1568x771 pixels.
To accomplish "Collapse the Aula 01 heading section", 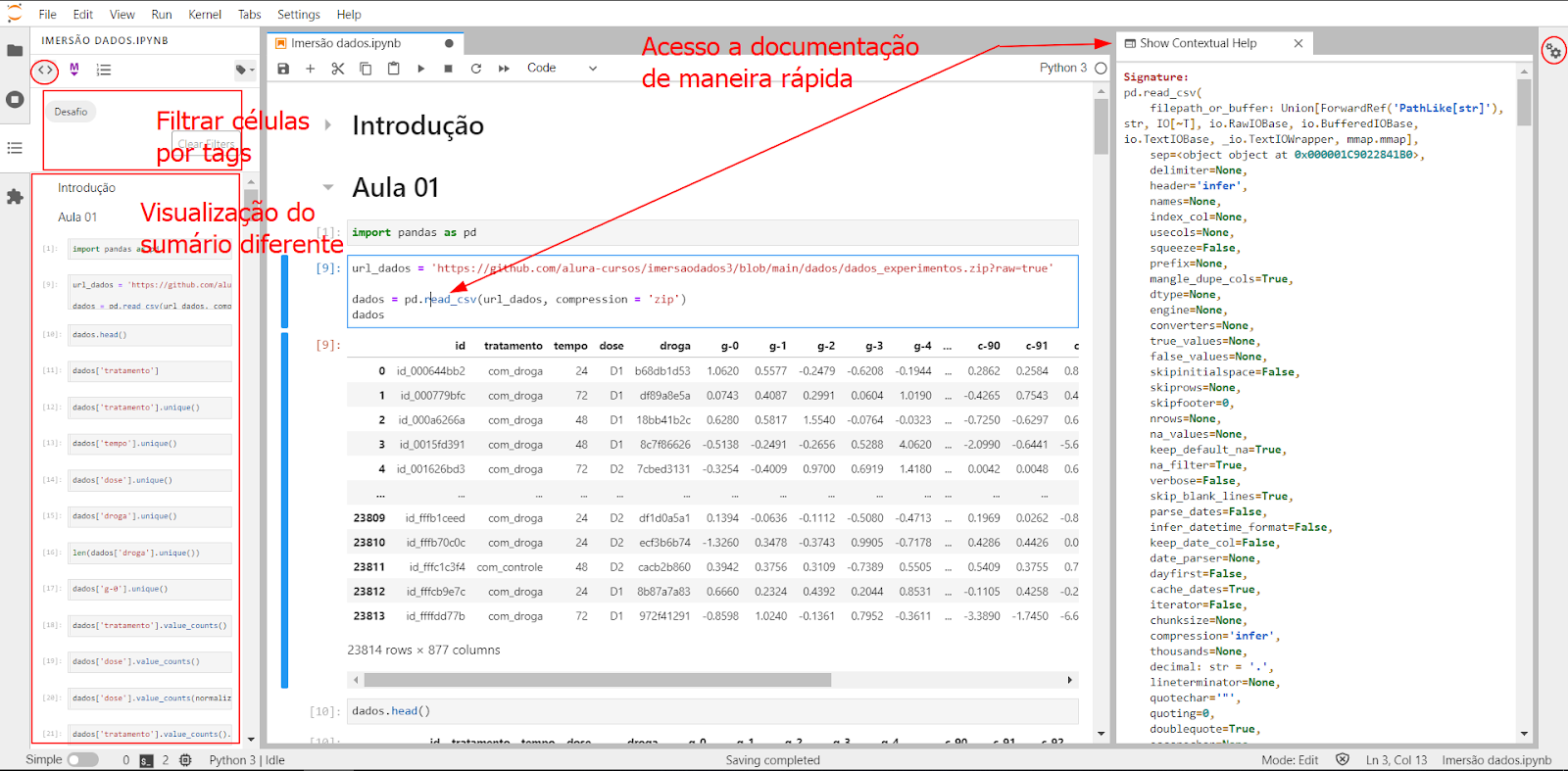I will [x=328, y=187].
